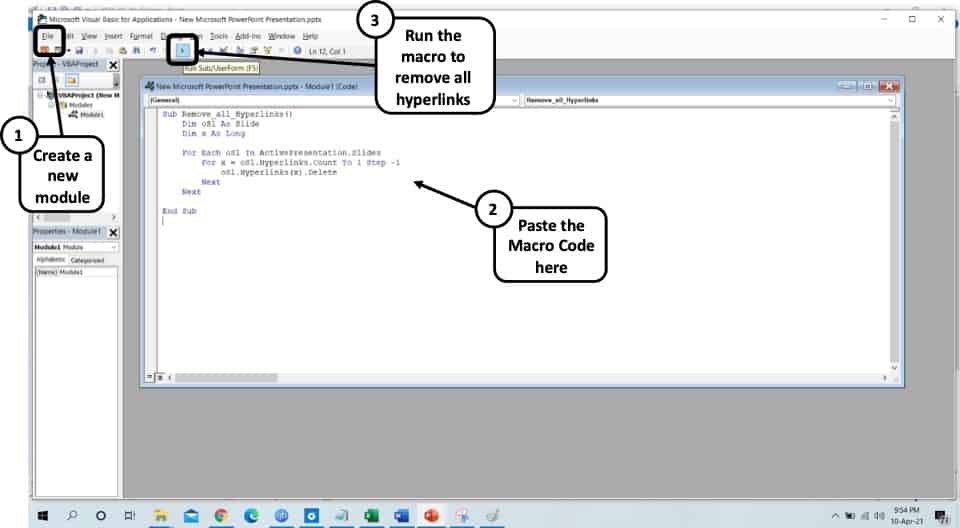
Task: Open Object Browser from the toolbar icon
Action: [268, 51]
